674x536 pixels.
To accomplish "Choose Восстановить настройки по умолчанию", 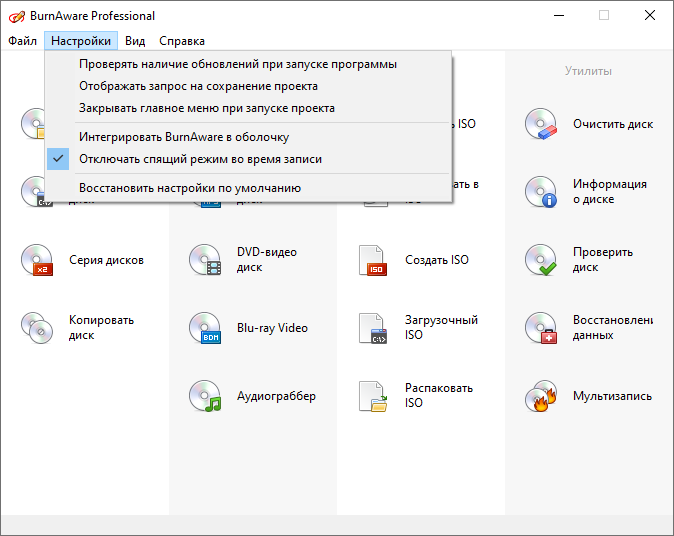I will (248, 188).
